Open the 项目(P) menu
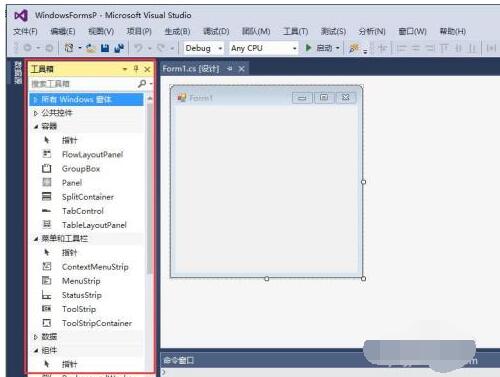The height and width of the screenshot is (377, 500). point(139,31)
